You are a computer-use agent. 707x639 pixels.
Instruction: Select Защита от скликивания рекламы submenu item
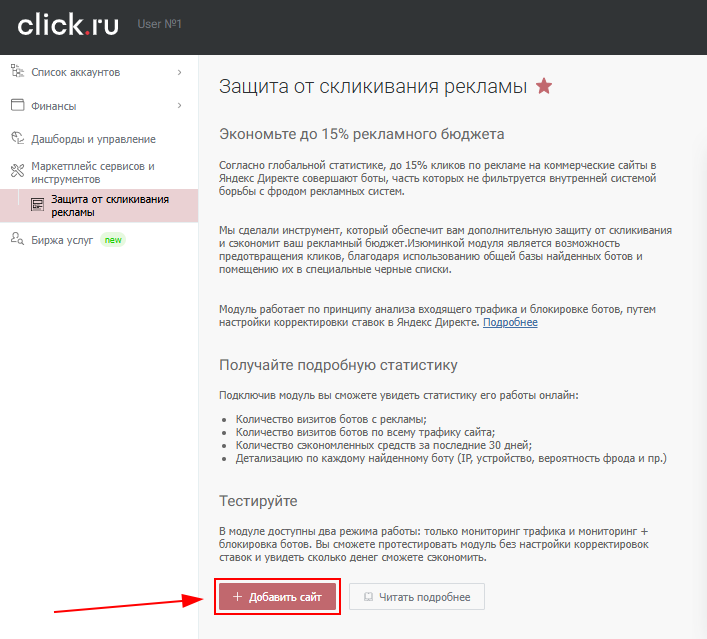coord(110,205)
